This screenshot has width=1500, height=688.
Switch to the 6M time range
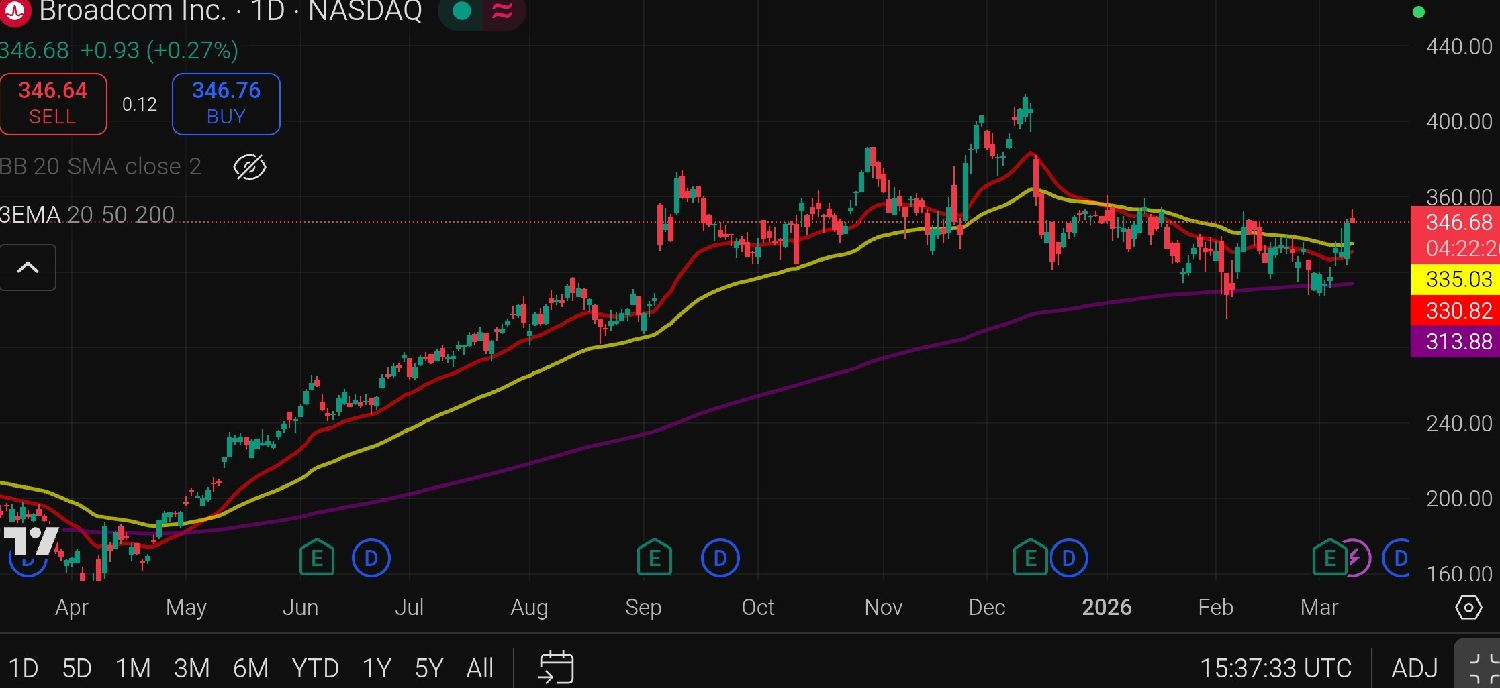coord(250,667)
